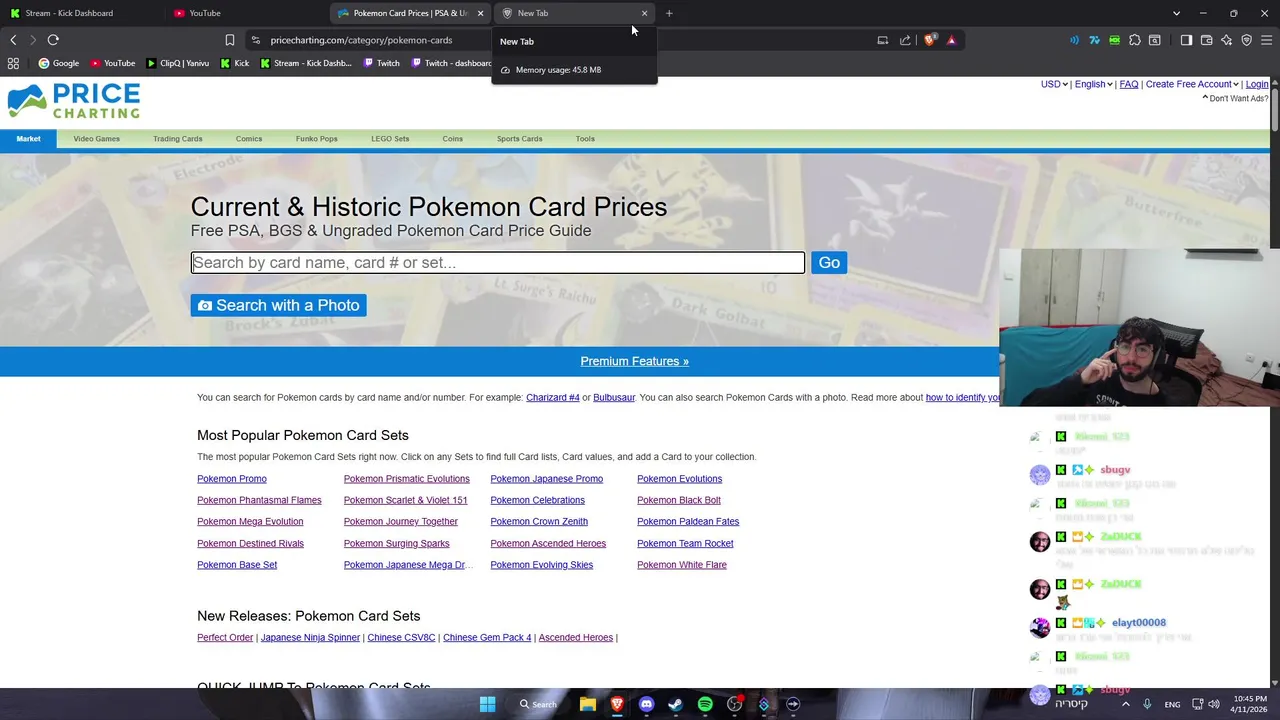Bookmark this page using the bookmark icon
Screen dimensions: 1280x720
(230, 40)
